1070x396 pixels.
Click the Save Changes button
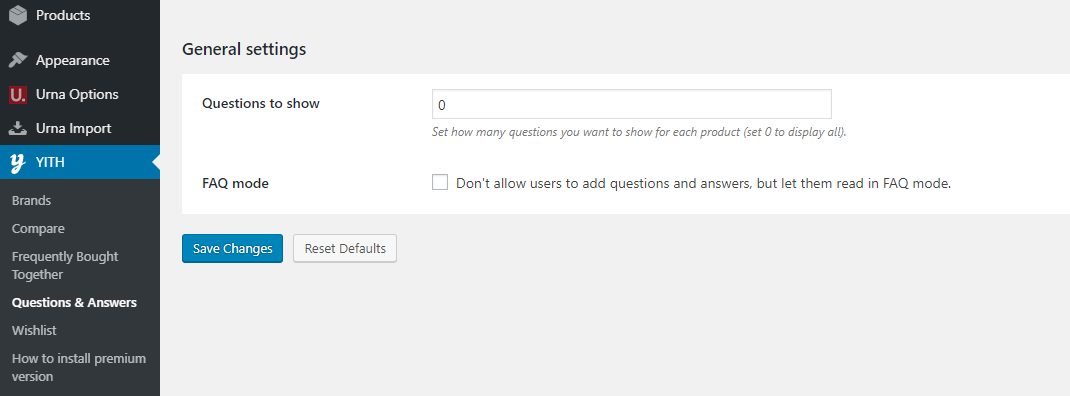point(233,249)
